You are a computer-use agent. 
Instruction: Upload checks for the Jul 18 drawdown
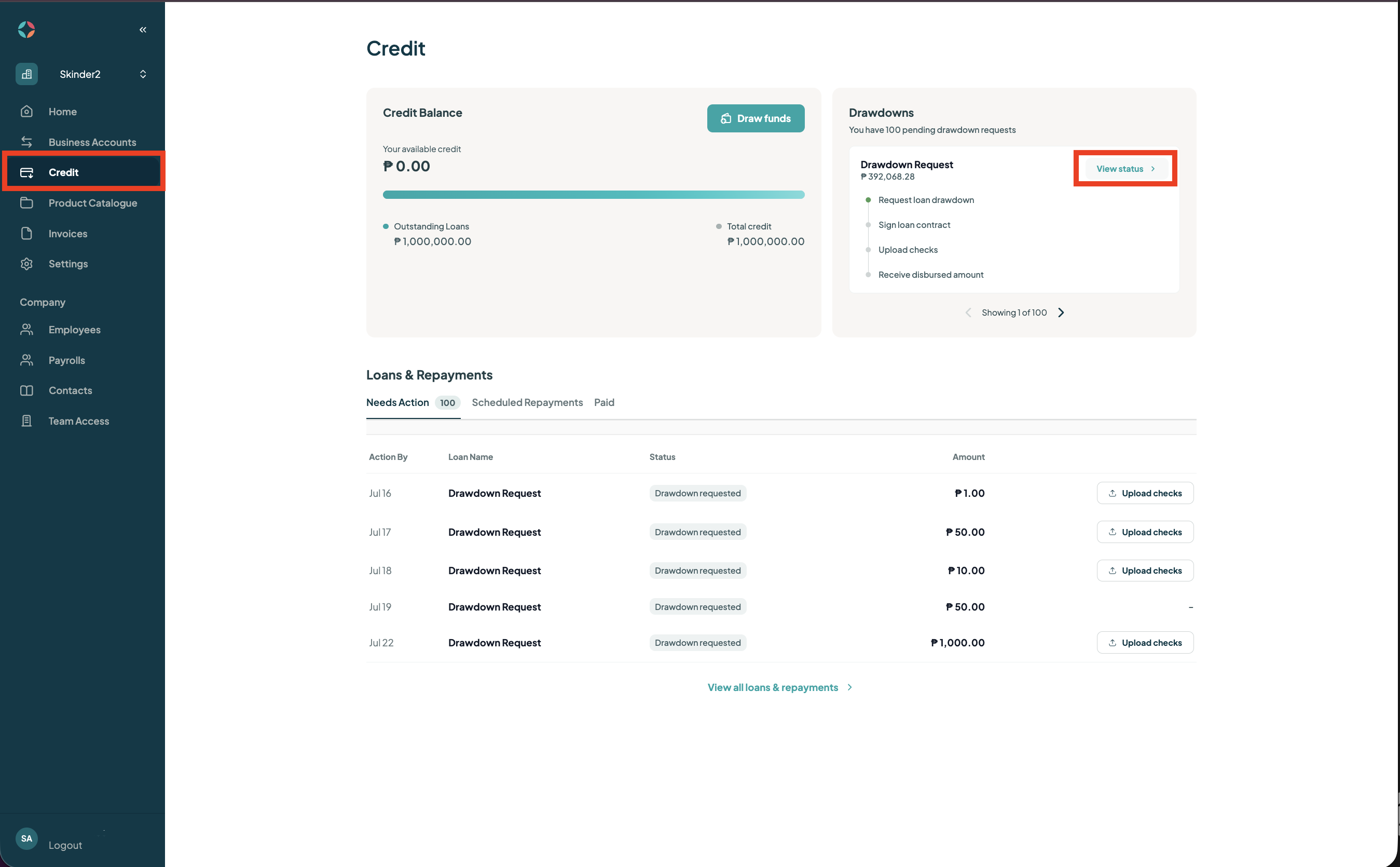(1144, 571)
